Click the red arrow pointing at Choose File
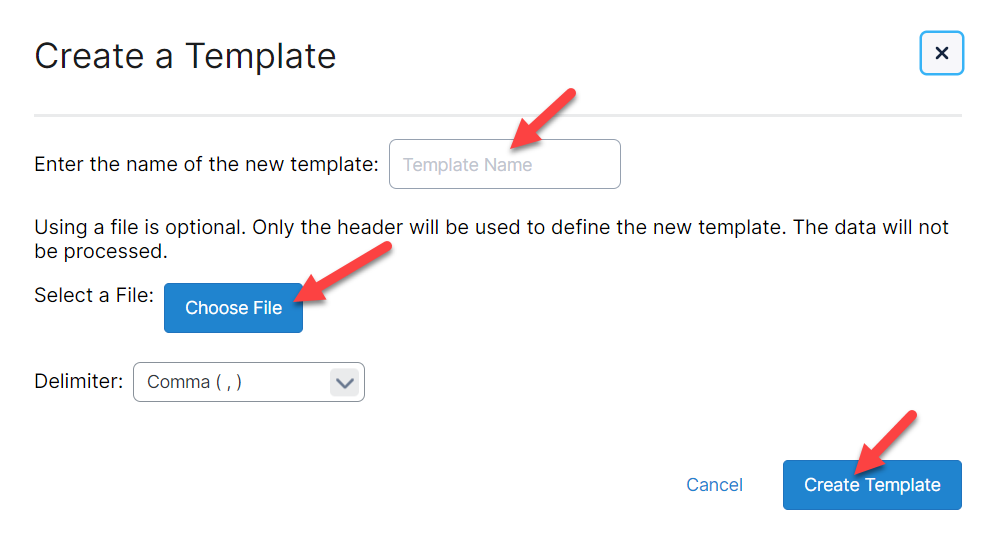This screenshot has width=996, height=541. click(341, 271)
